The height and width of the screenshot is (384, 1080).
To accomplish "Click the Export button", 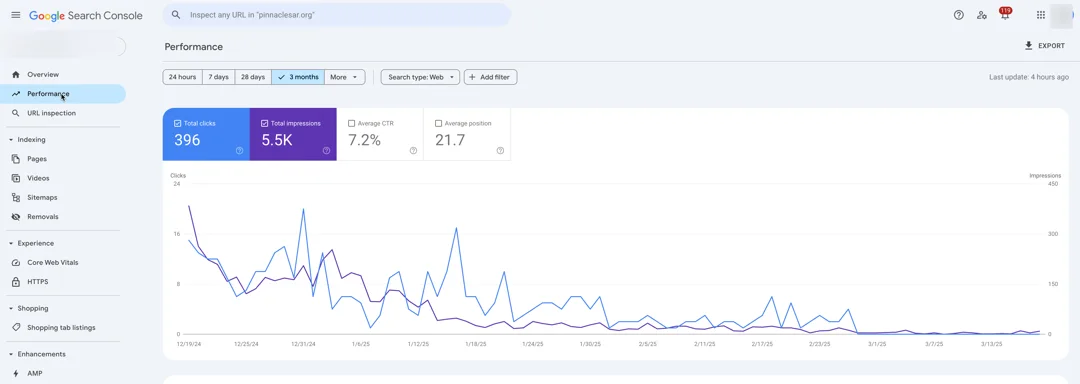I will (x=1044, y=46).
